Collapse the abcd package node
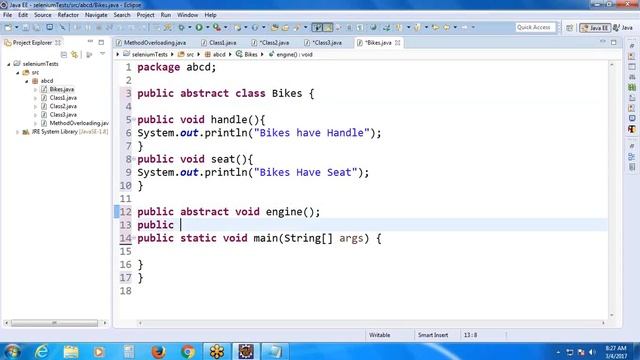640x360 pixels. coord(27,81)
